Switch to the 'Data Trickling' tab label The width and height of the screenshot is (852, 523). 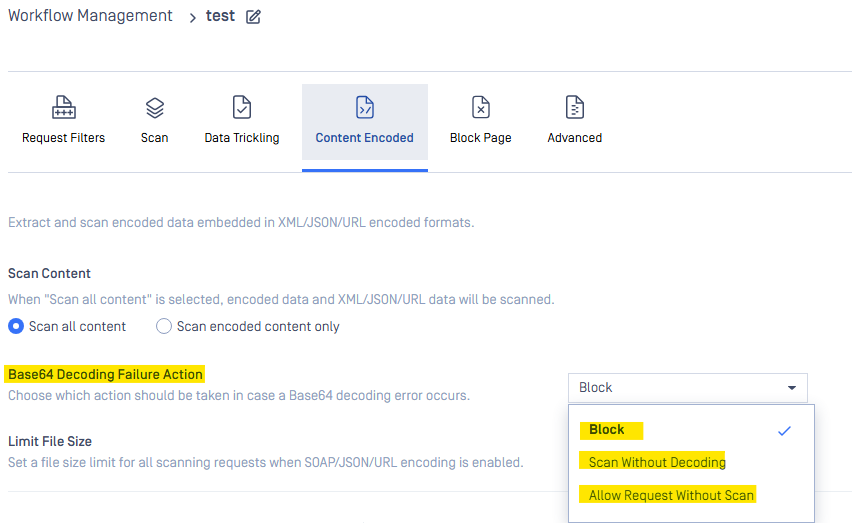(242, 138)
